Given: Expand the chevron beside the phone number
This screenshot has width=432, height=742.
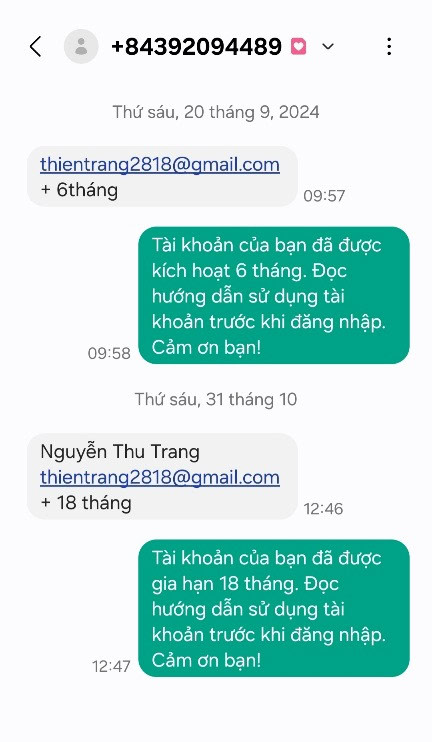Looking at the screenshot, I should (328, 46).
